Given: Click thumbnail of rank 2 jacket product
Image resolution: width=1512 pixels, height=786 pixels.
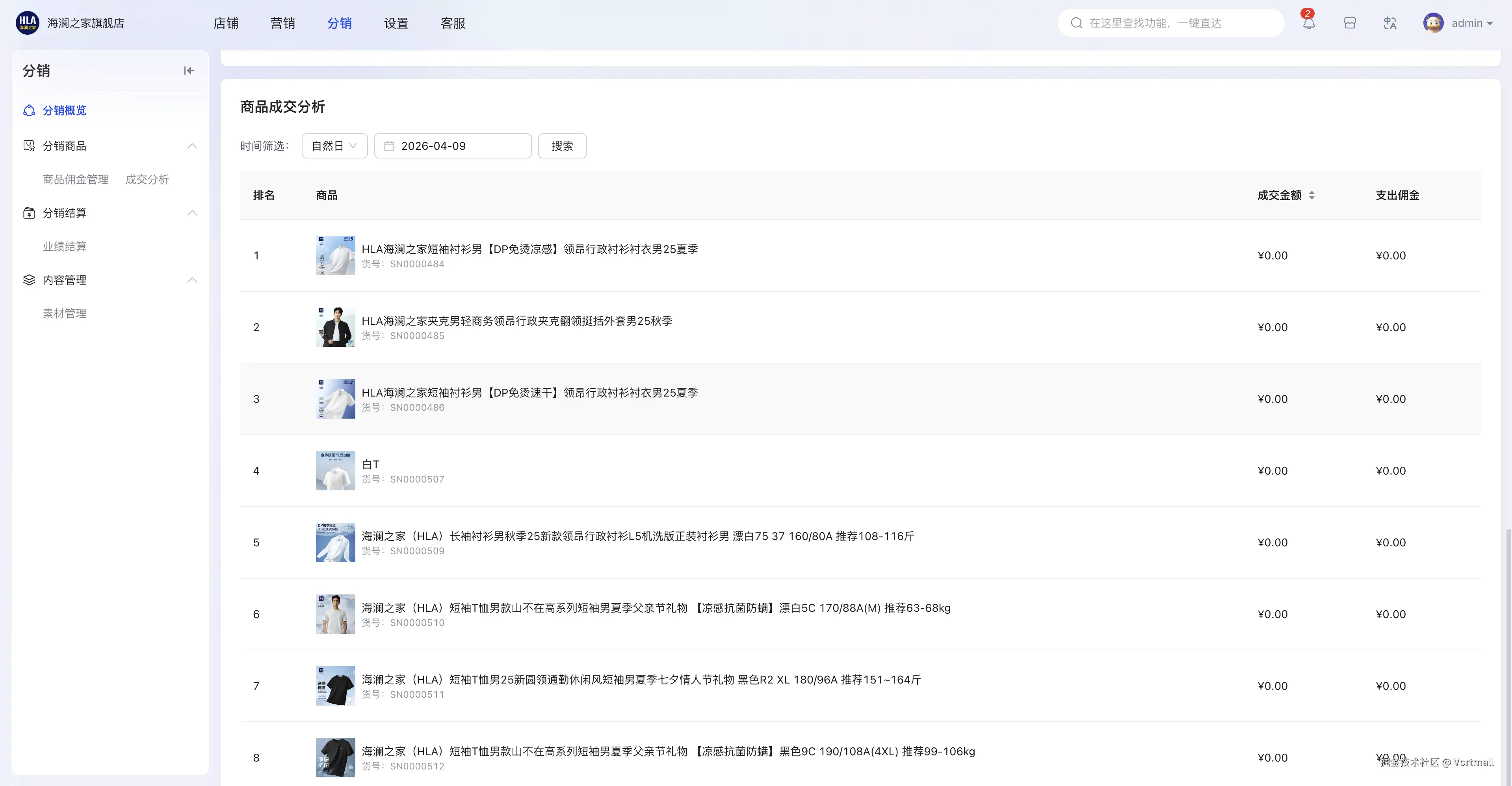Looking at the screenshot, I should tap(335, 327).
